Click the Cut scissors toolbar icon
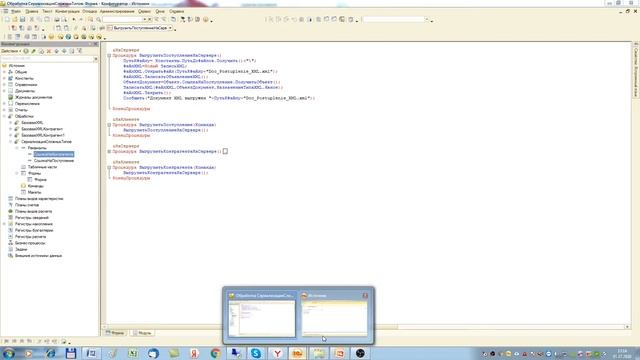Image resolution: width=640 pixels, height=360 pixels. [31, 19]
